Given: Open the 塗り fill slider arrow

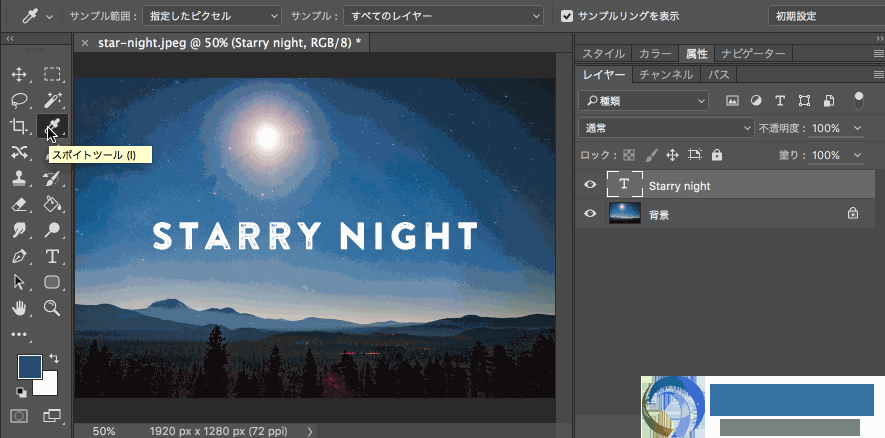Looking at the screenshot, I should pos(858,155).
